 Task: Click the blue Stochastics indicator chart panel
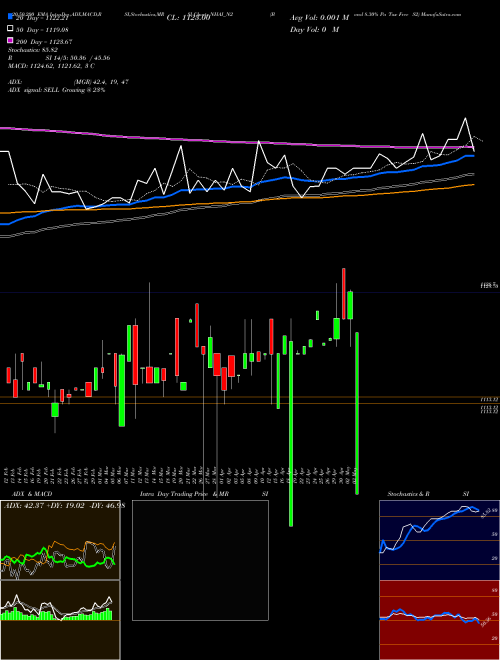click(439, 540)
